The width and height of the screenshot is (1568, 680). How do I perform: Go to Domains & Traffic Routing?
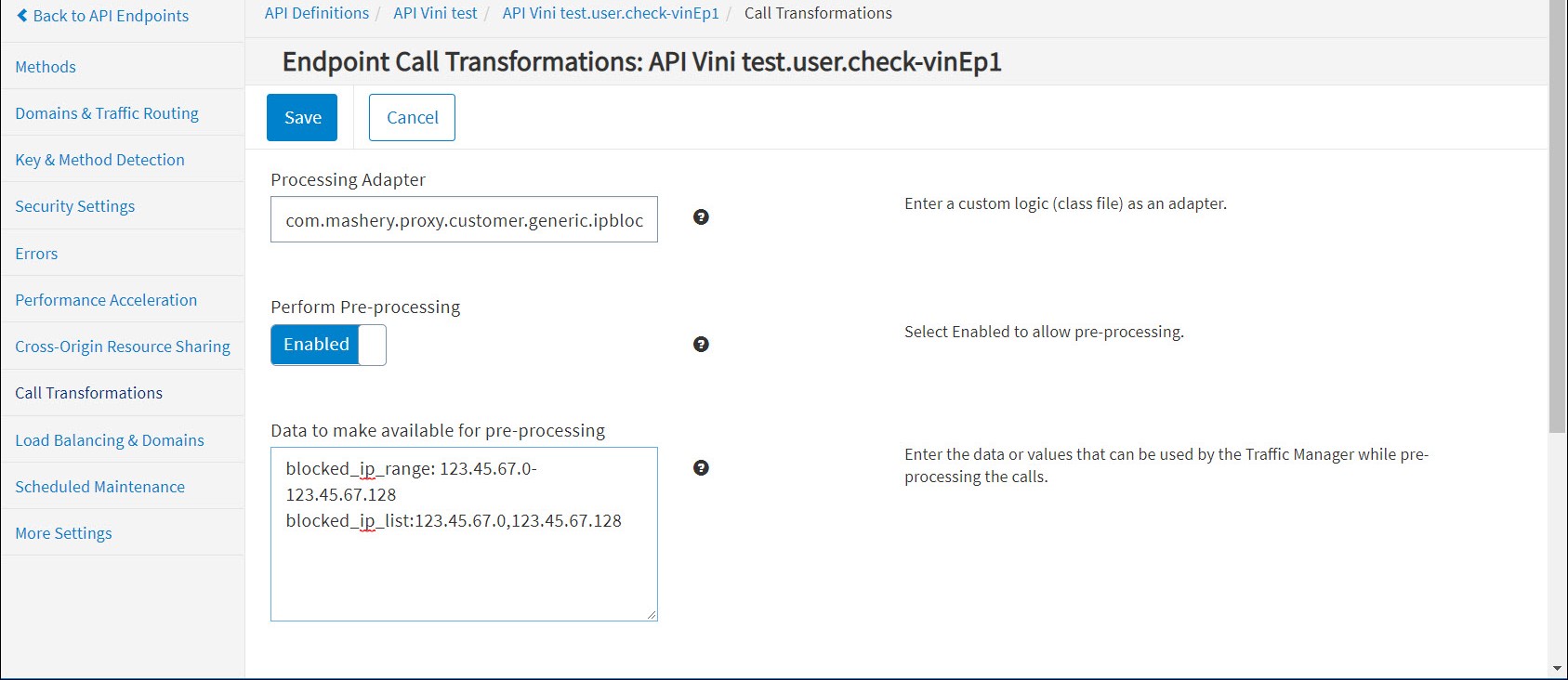pyautogui.click(x=107, y=113)
